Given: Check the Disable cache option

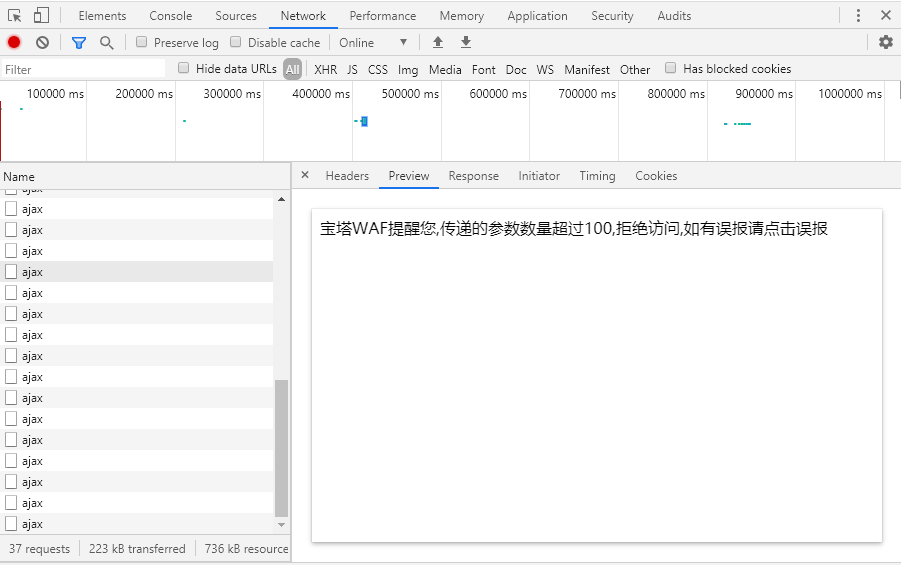Looking at the screenshot, I should point(236,42).
